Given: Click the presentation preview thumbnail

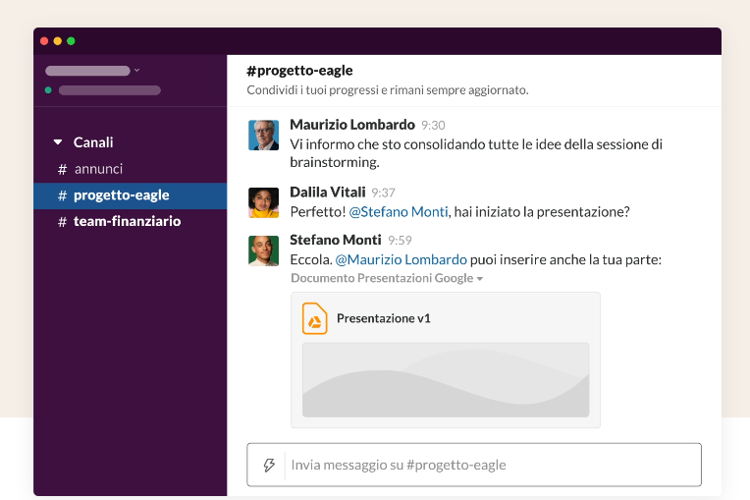Looking at the screenshot, I should tap(445, 380).
